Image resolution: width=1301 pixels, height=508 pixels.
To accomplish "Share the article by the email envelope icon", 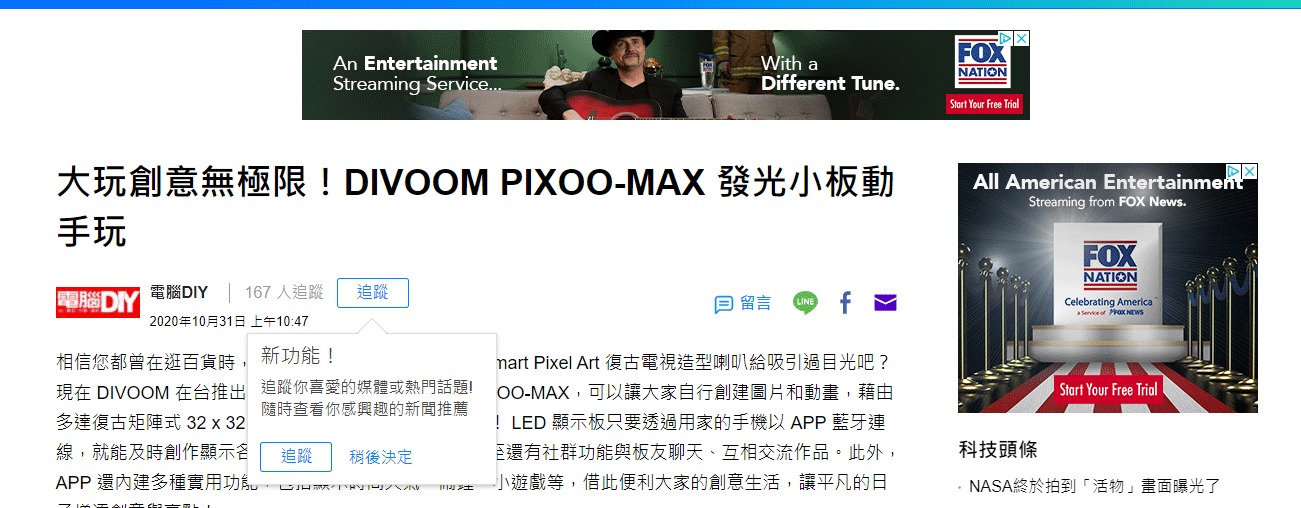I will pyautogui.click(x=885, y=303).
